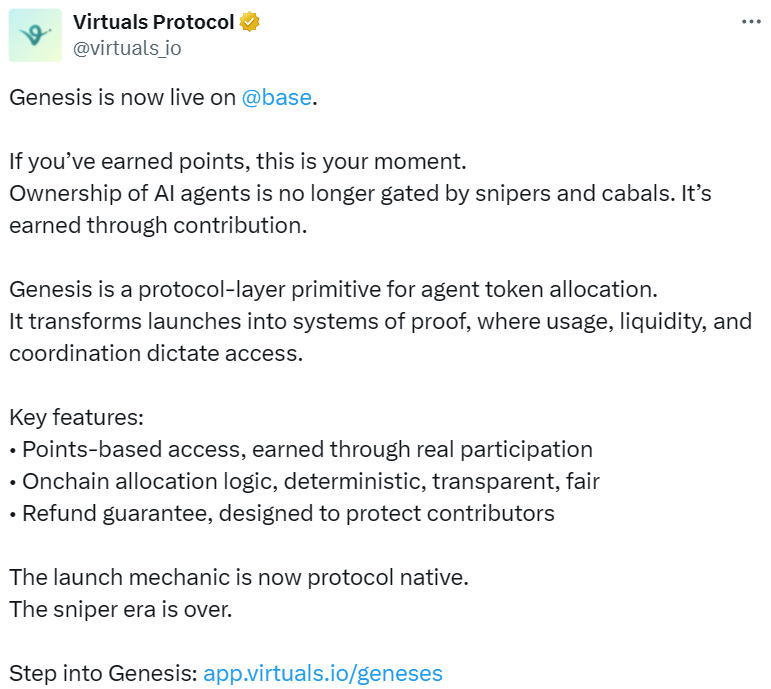Click 'The launch mechanic is now protocol native'
Screen dimensions: 771x689
click(239, 577)
